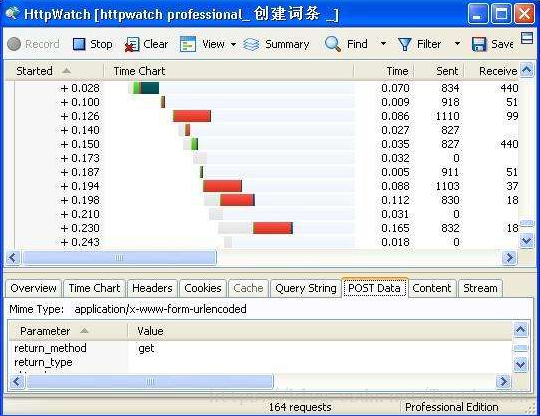
Task: Expand the Filter dropdown arrow
Action: (457, 44)
